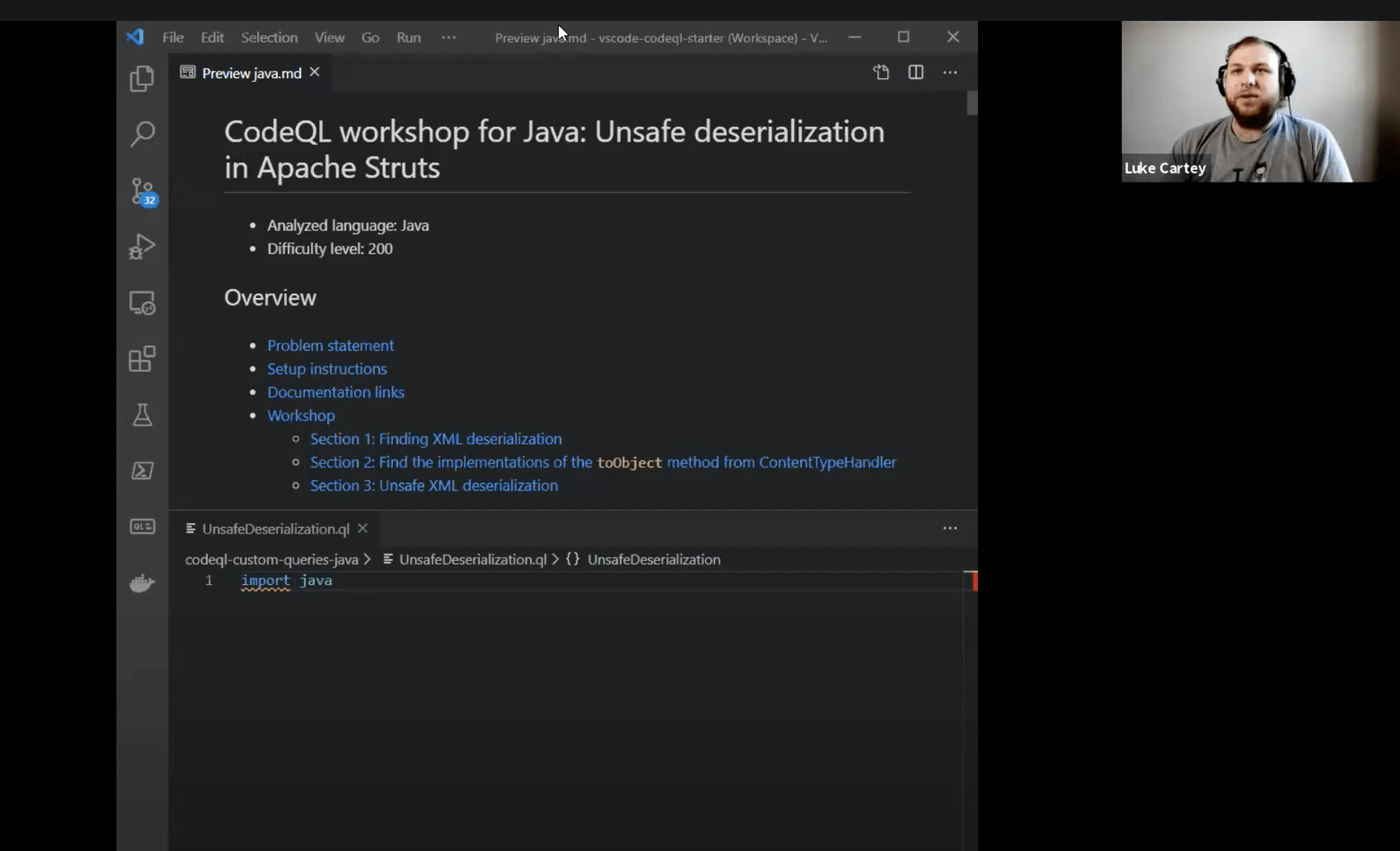Follow the Problem statement link
Image resolution: width=1400 pixels, height=851 pixels.
[330, 346]
